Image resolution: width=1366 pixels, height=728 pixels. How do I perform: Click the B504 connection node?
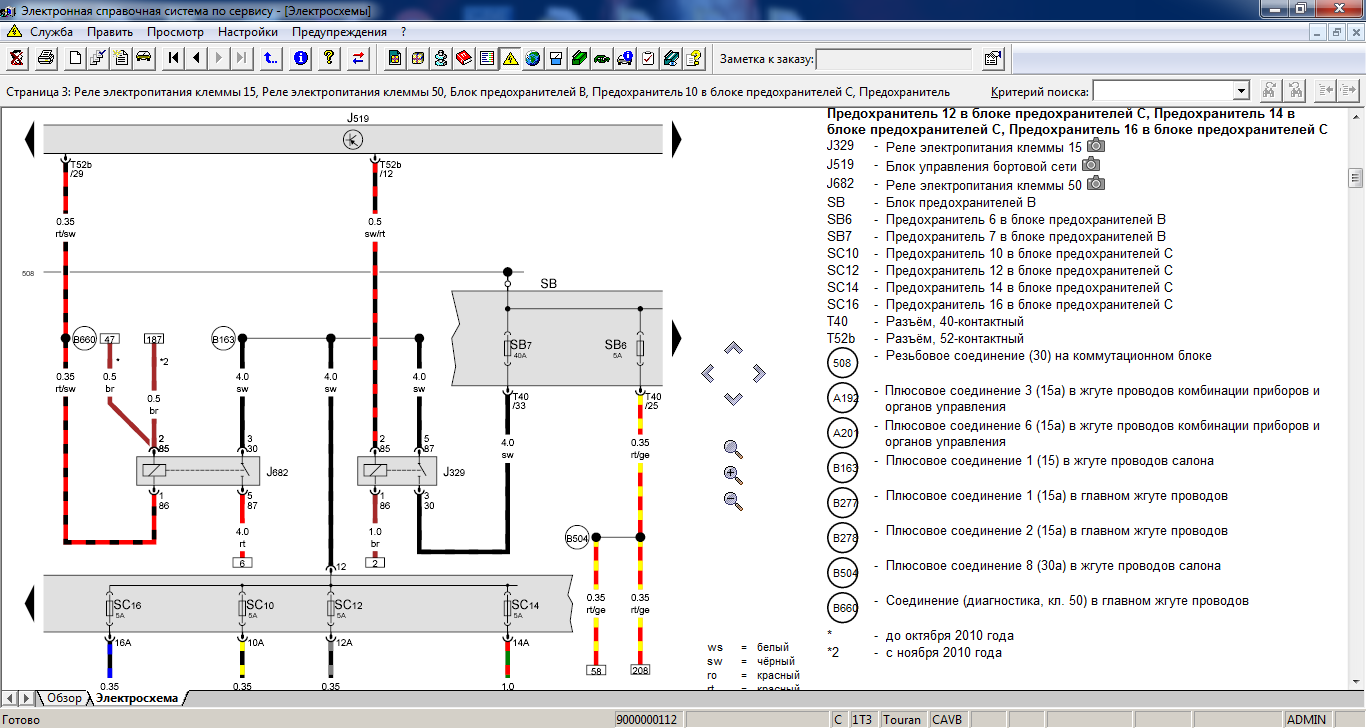pyautogui.click(x=578, y=538)
